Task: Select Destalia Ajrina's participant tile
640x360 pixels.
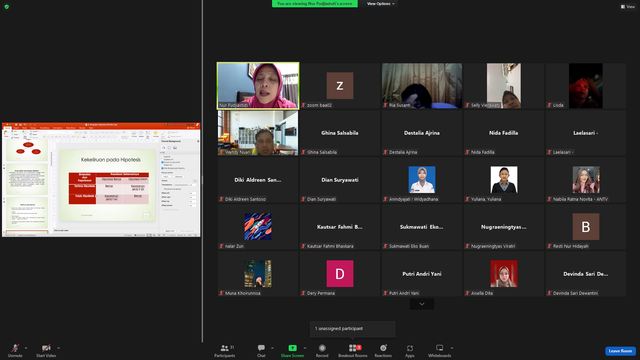Action: 422,133
